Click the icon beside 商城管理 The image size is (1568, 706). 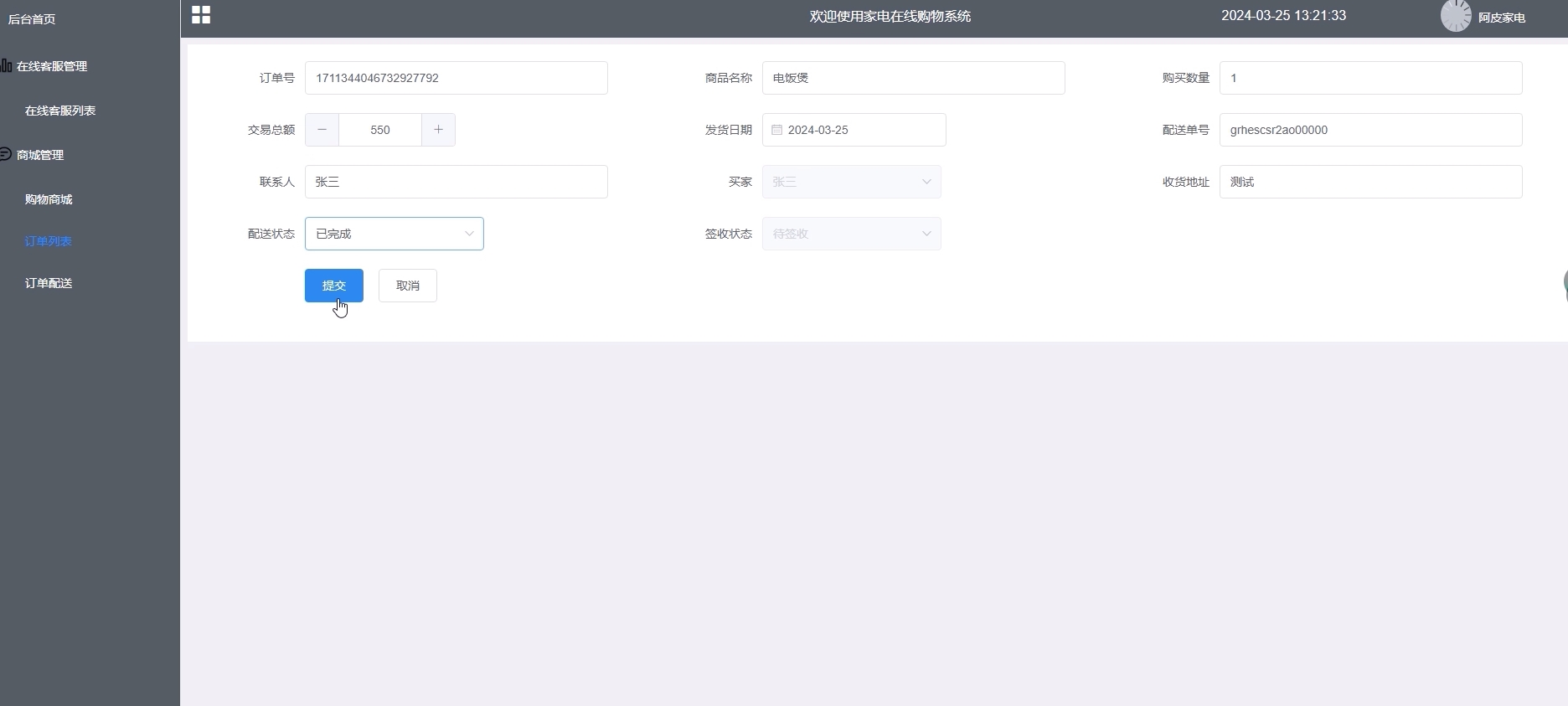(x=6, y=154)
